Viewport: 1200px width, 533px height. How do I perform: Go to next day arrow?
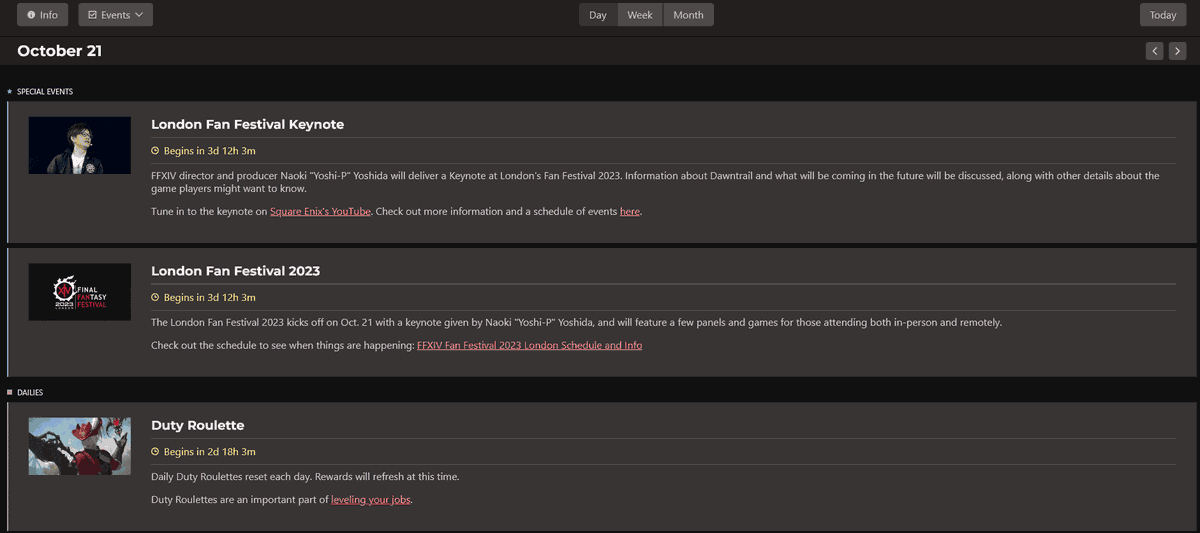pyautogui.click(x=1177, y=51)
